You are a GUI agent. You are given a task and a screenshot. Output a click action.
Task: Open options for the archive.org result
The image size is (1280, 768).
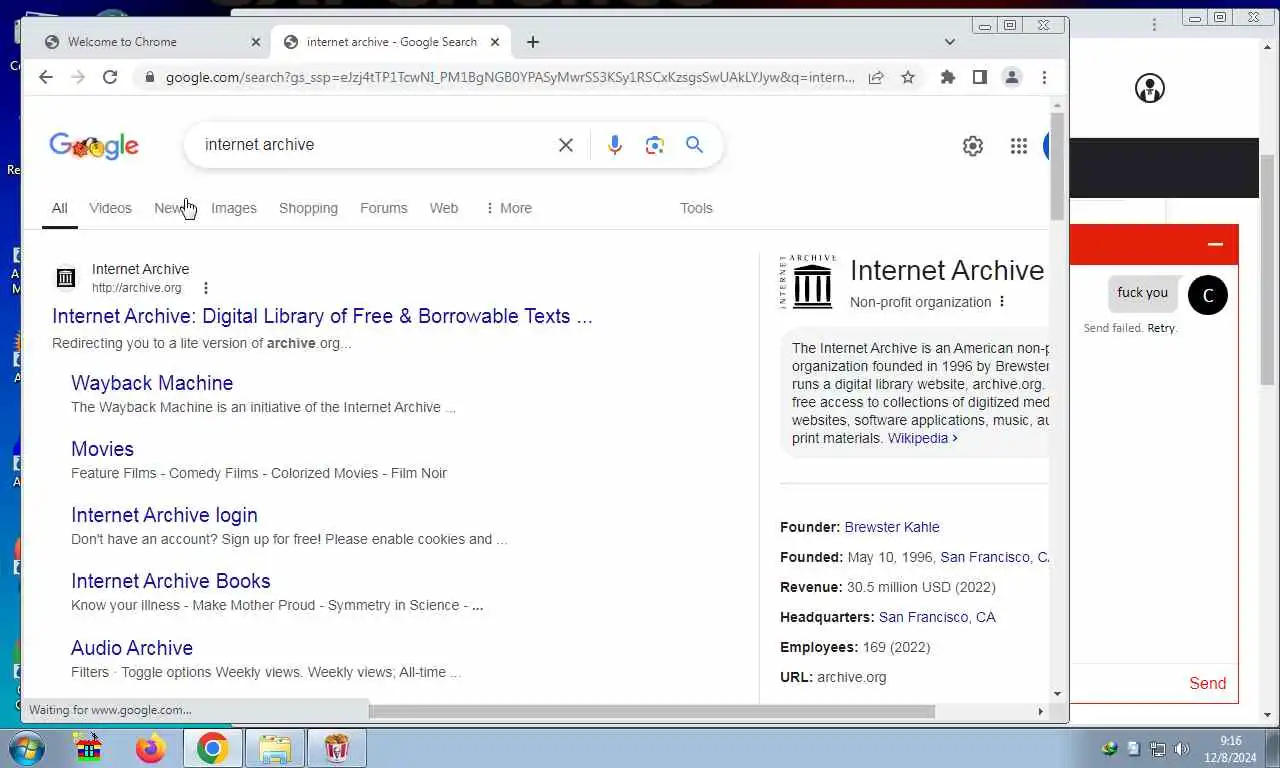(x=206, y=288)
